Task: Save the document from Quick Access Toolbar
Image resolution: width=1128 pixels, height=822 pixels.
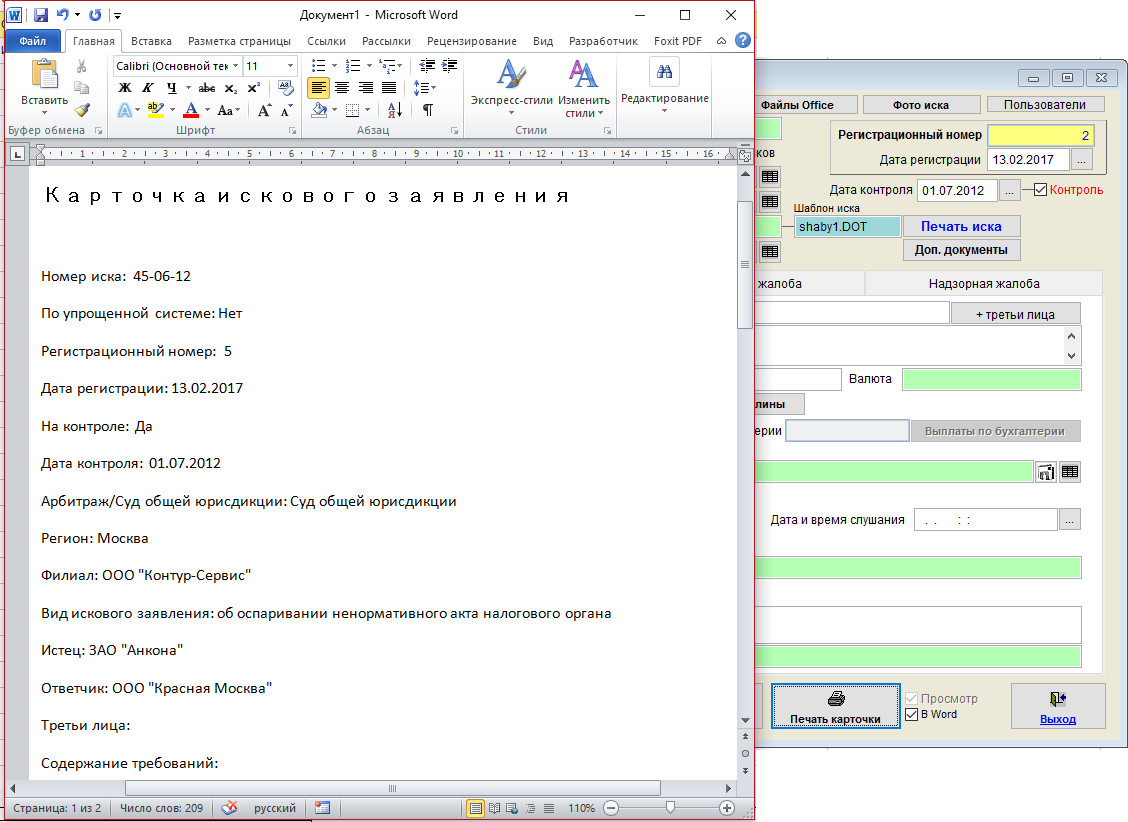Action: [40, 14]
